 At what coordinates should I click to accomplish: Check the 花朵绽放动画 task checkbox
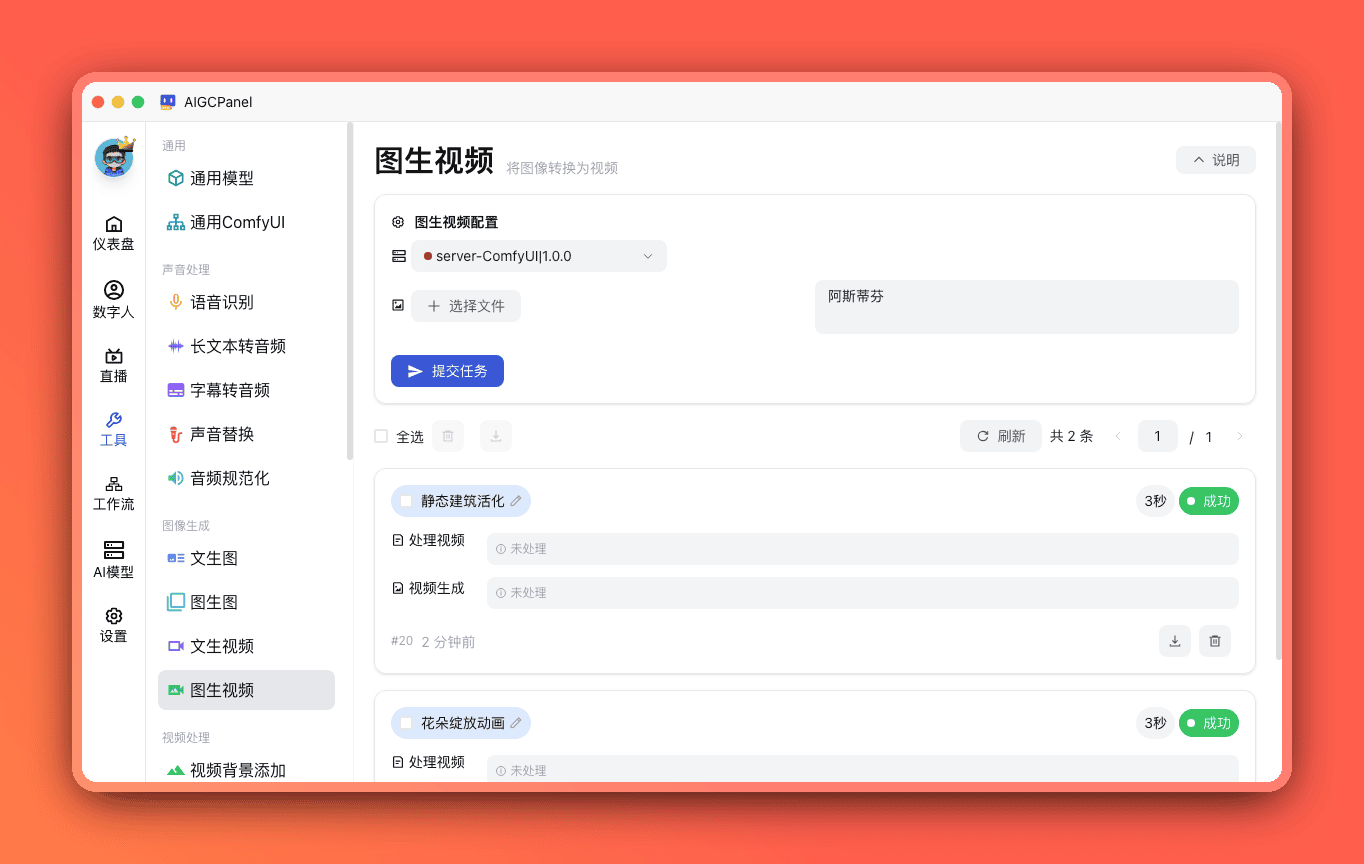point(406,723)
